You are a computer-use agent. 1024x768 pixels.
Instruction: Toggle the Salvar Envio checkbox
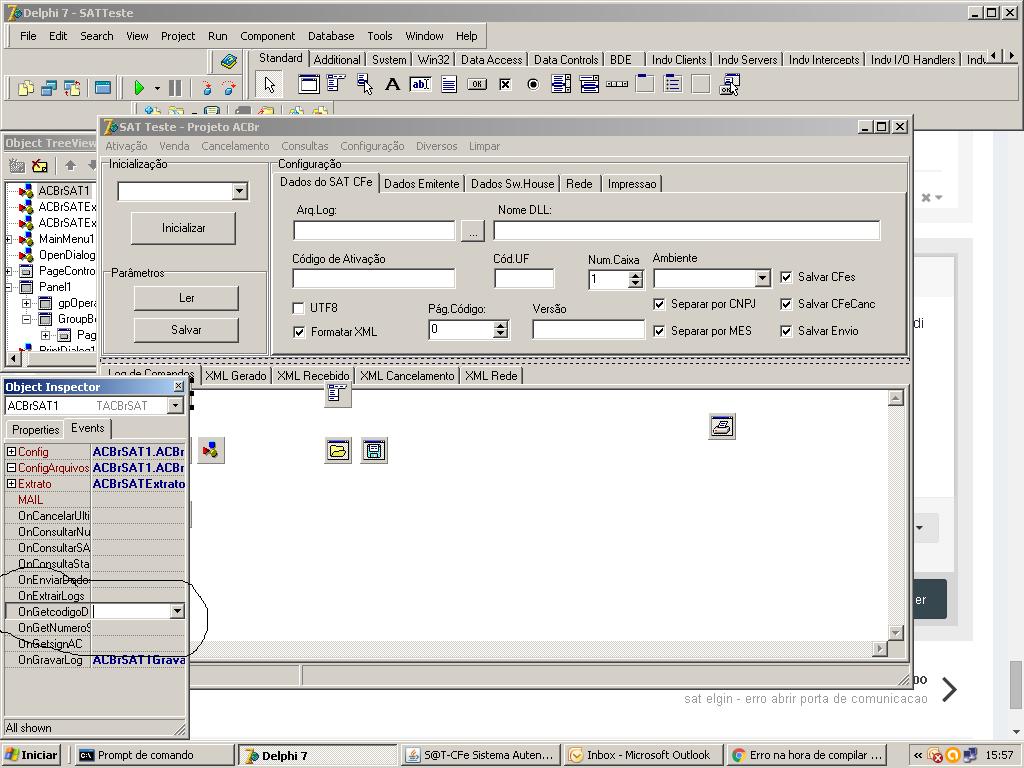click(x=786, y=331)
